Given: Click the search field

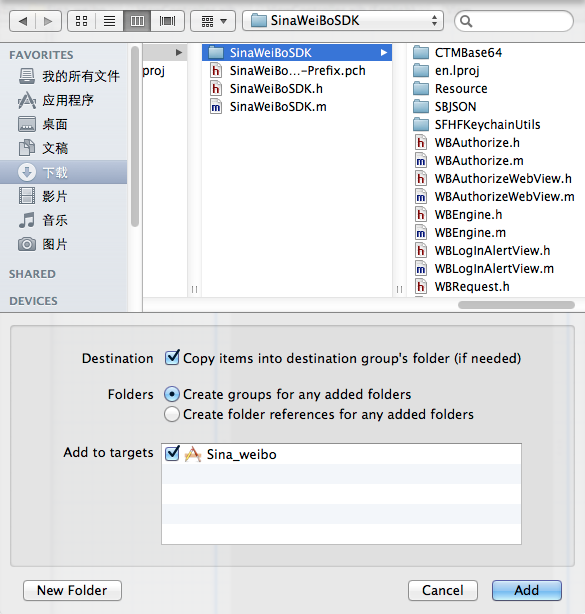Looking at the screenshot, I should (514, 21).
